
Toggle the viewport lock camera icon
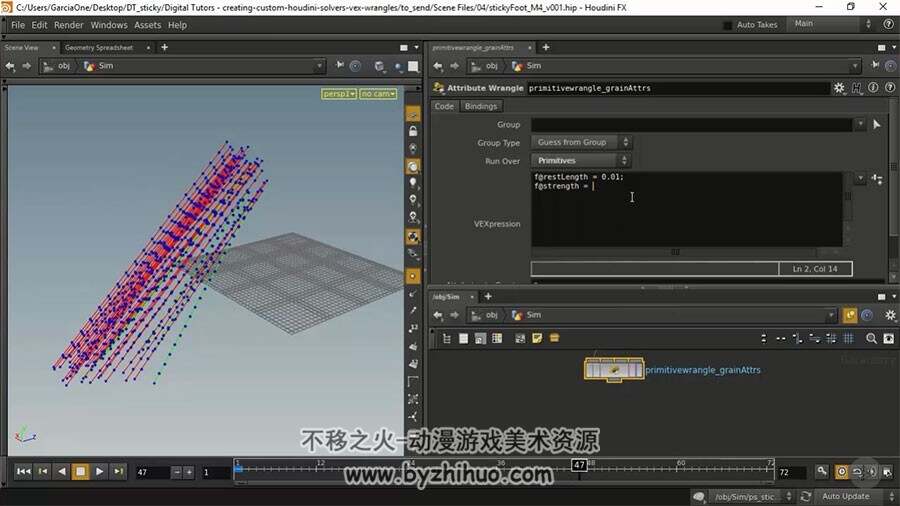pyautogui.click(x=413, y=131)
